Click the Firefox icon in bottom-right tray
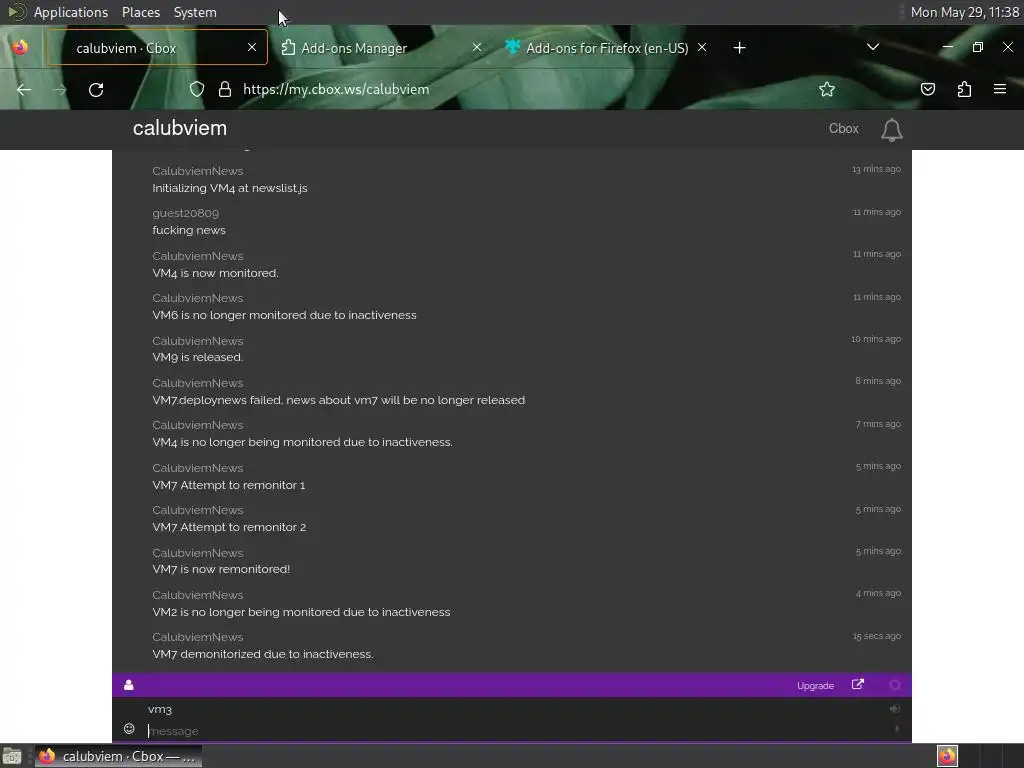 947,756
